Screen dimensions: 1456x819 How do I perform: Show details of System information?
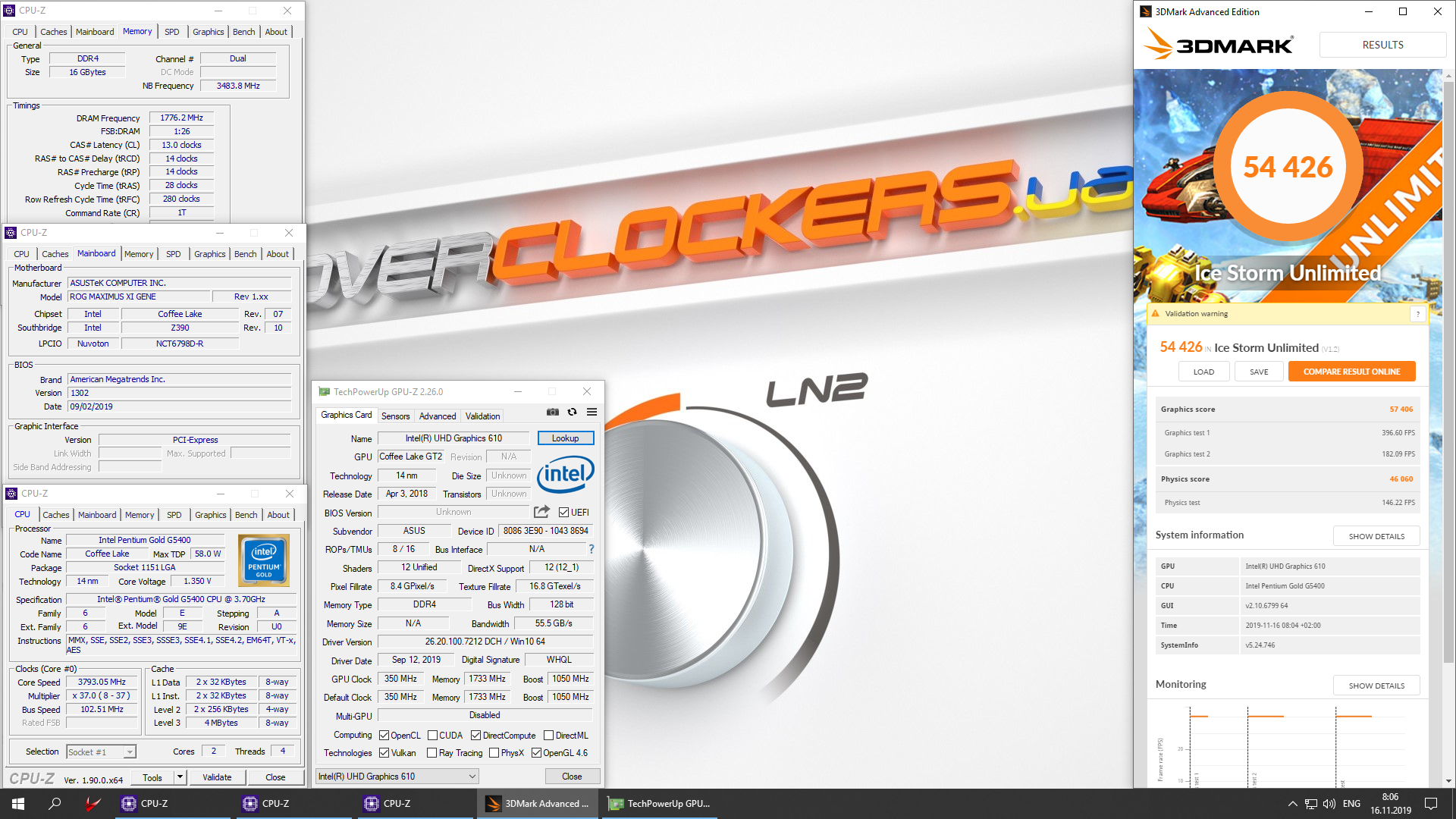[1376, 536]
